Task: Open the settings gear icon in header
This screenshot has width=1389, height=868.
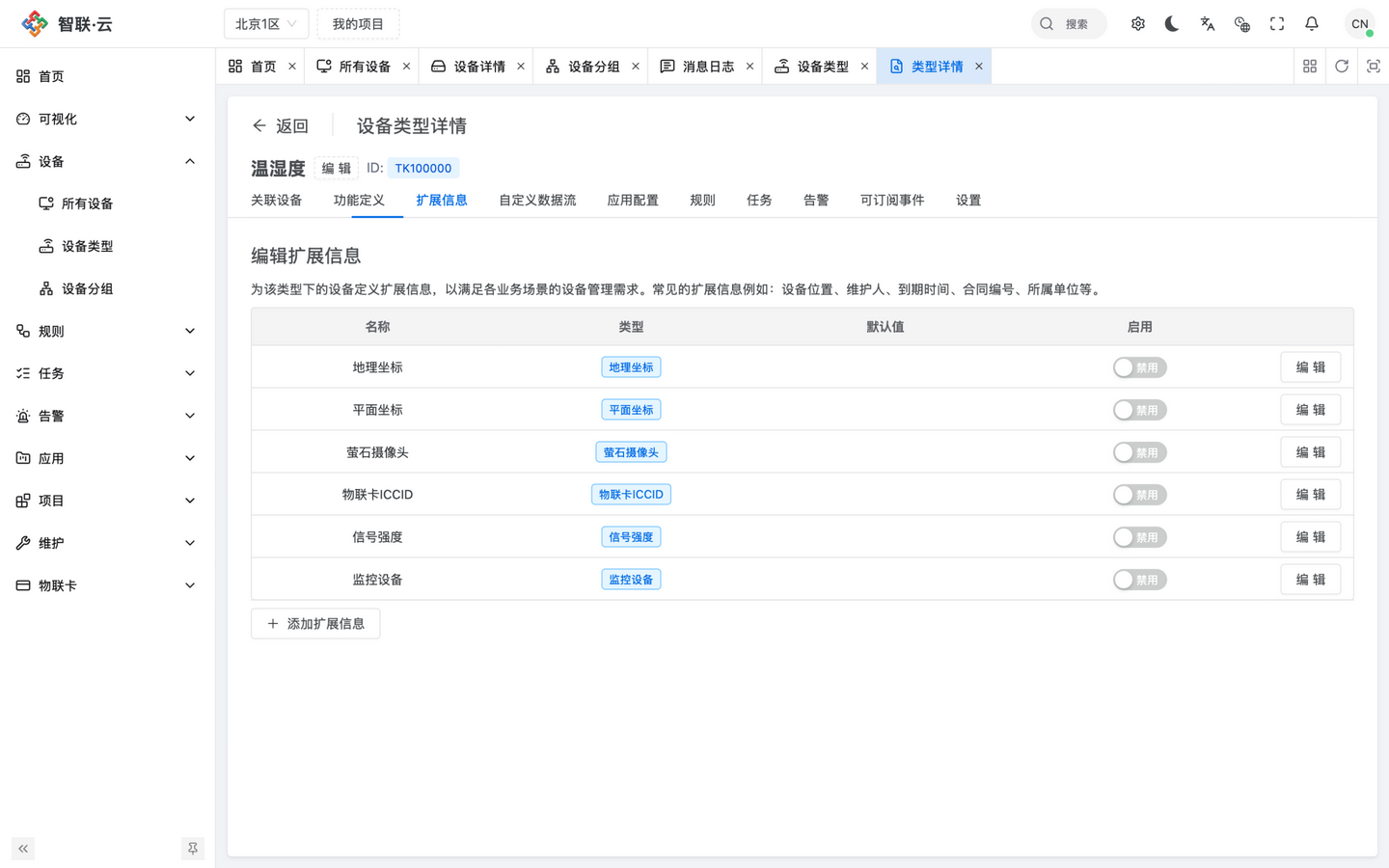Action: [1138, 24]
